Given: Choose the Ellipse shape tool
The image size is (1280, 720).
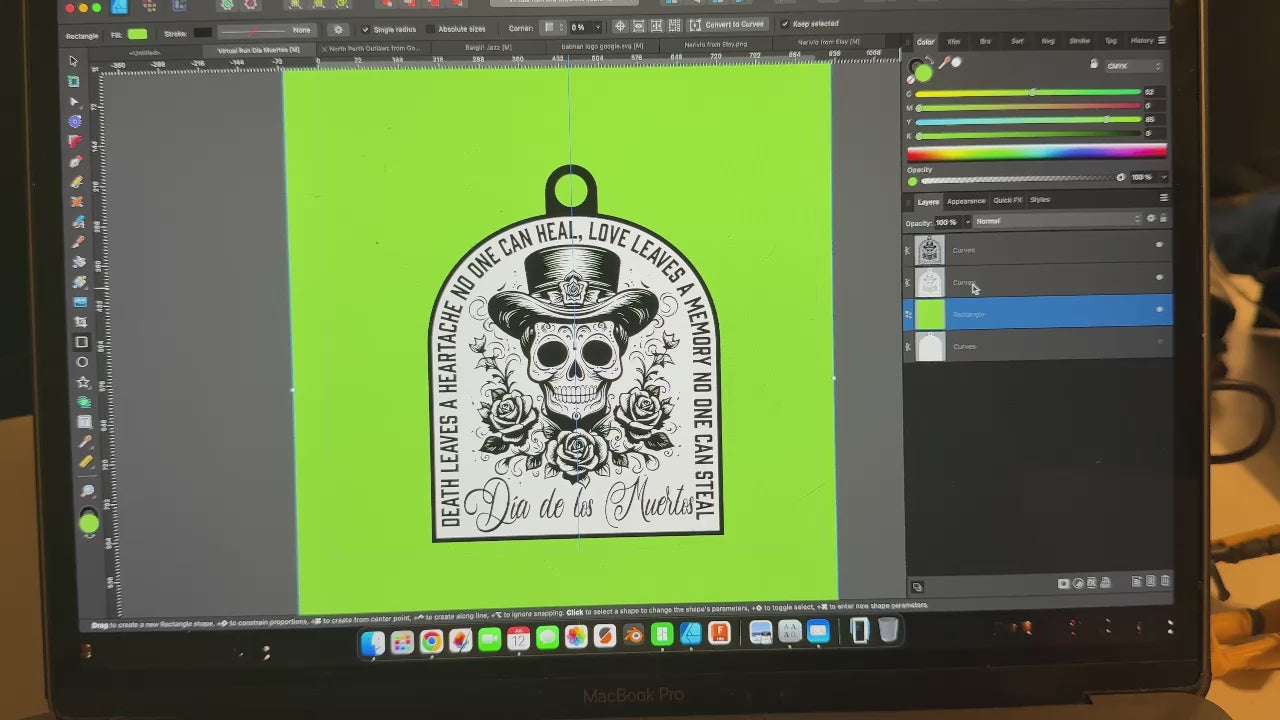Looking at the screenshot, I should click(x=82, y=362).
